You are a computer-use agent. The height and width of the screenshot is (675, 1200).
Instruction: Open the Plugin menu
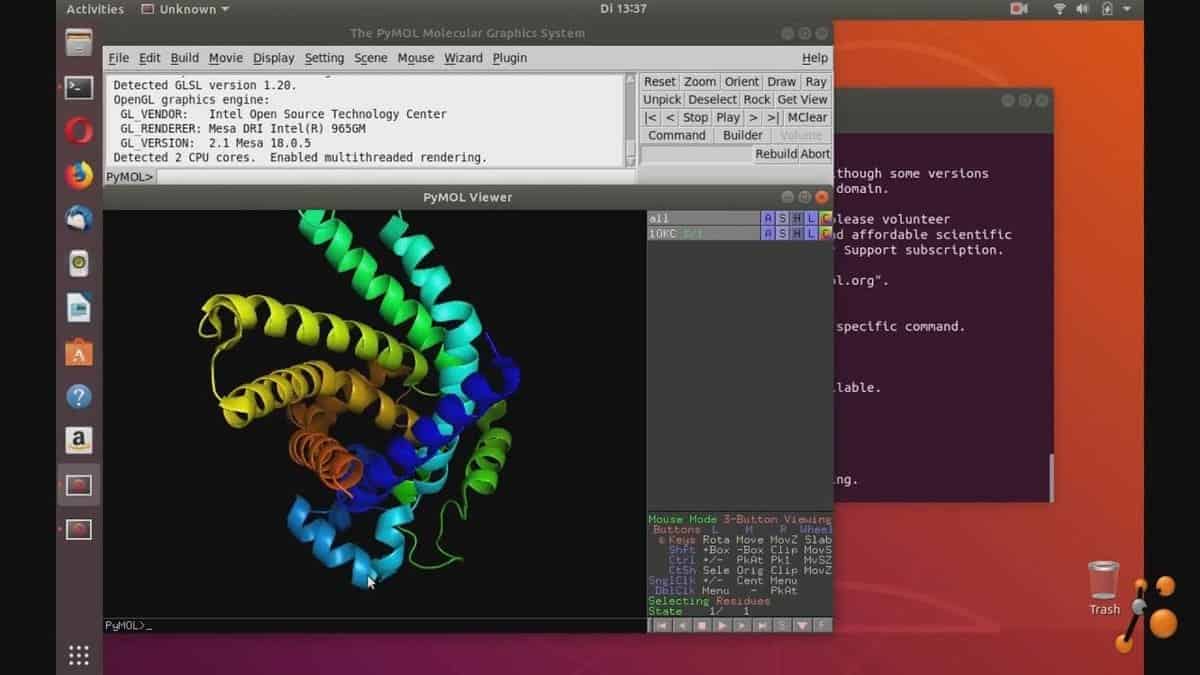510,58
